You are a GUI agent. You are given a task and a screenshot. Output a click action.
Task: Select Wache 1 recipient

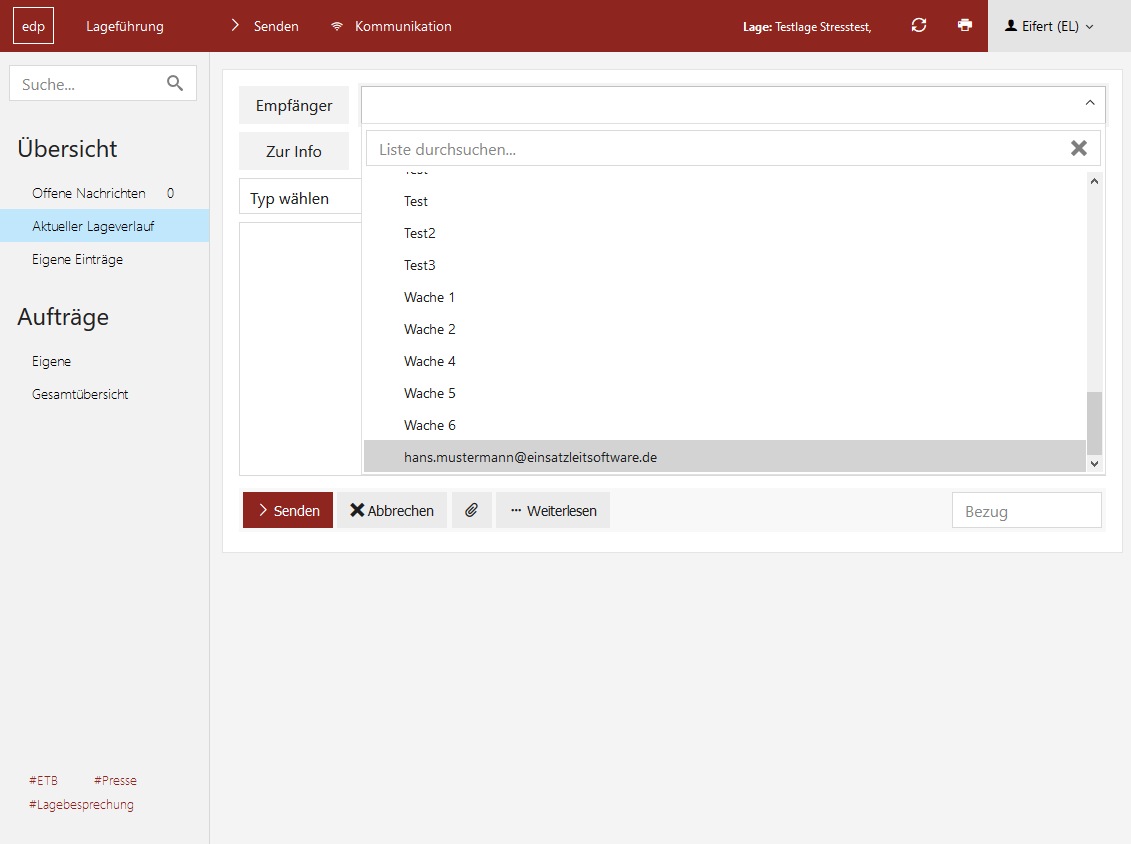coord(725,297)
